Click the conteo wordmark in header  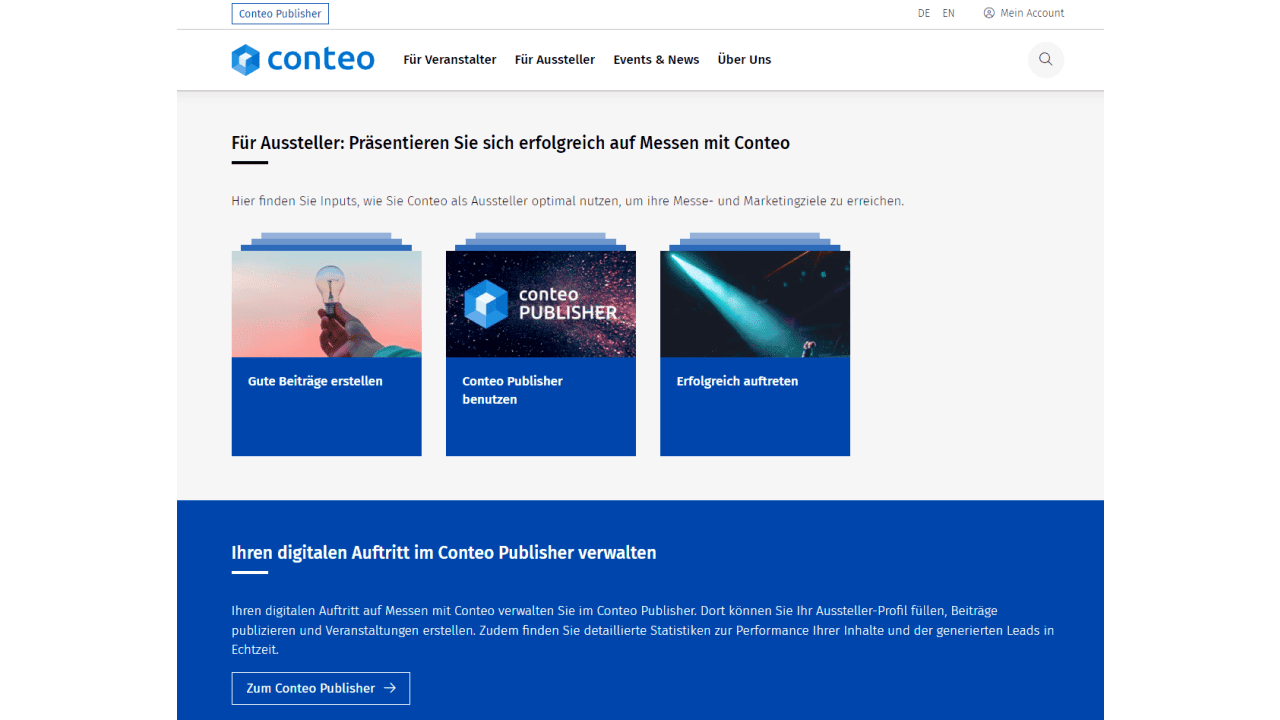[321, 60]
